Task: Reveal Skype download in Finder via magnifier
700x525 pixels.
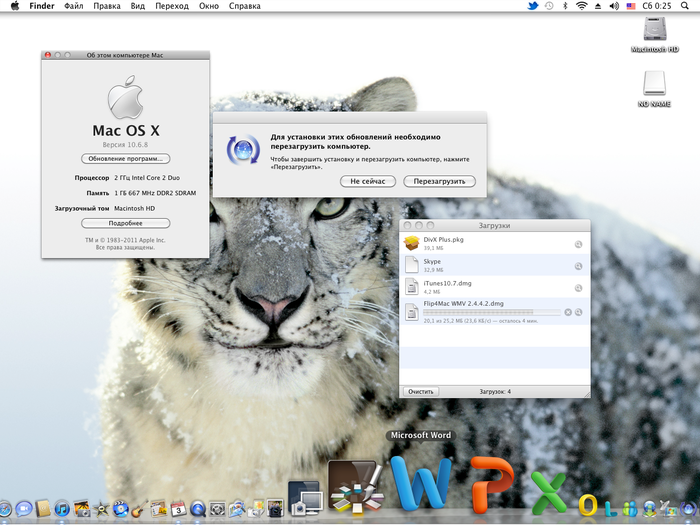Action: (x=578, y=266)
